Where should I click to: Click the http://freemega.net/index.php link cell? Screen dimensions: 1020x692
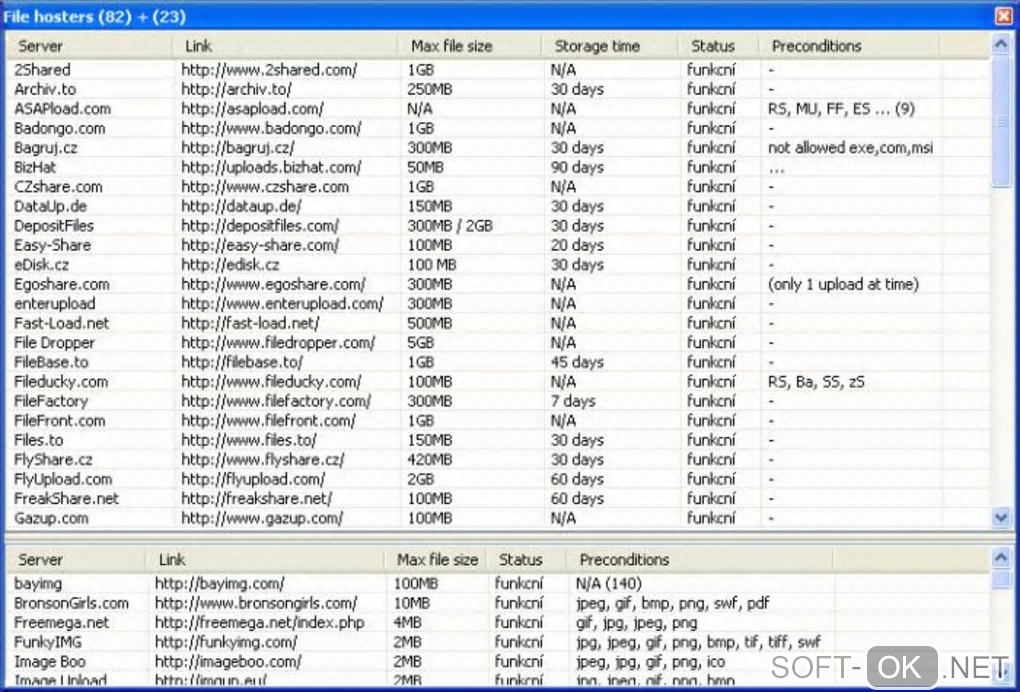tap(260, 622)
